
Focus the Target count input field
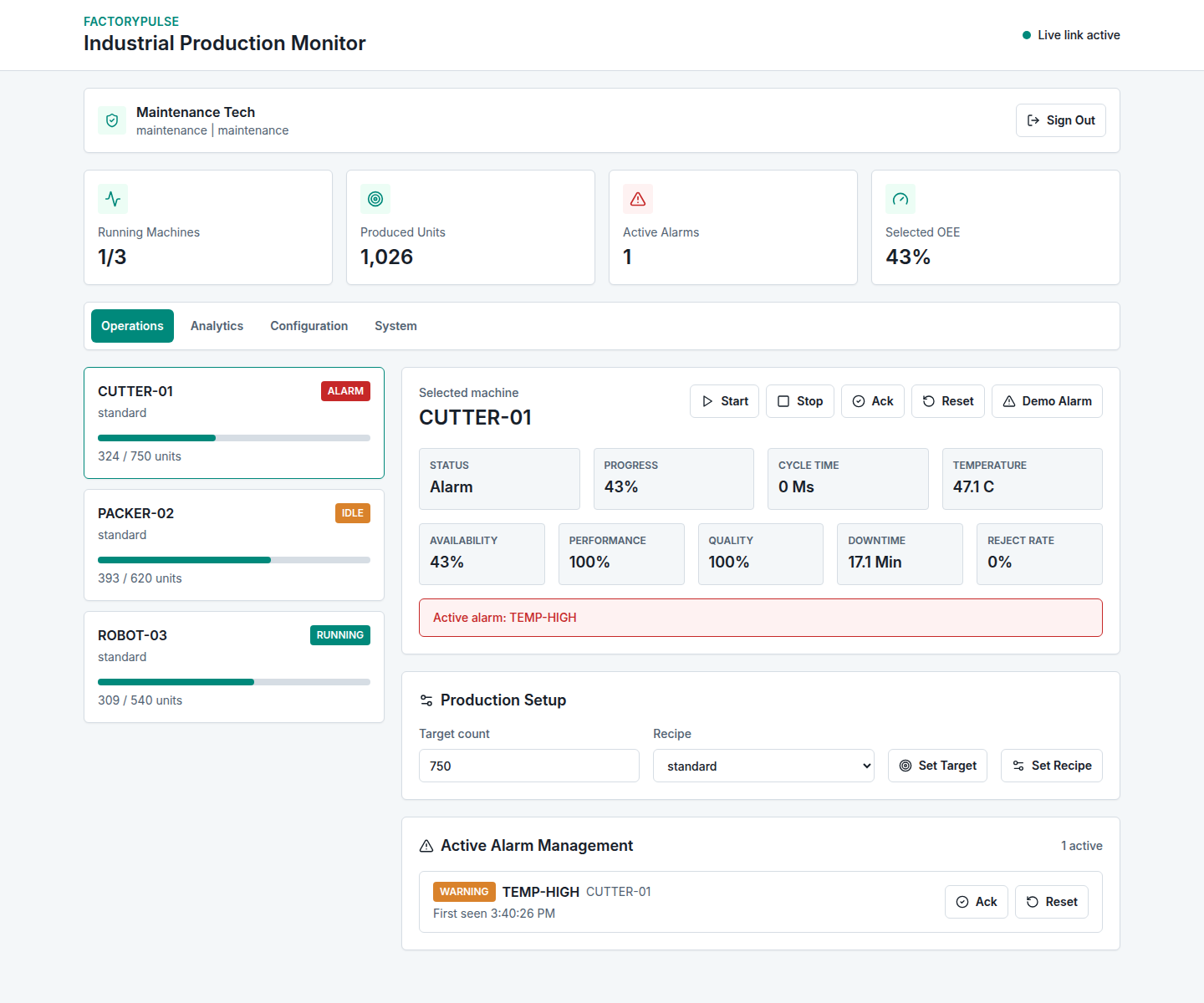(x=529, y=766)
